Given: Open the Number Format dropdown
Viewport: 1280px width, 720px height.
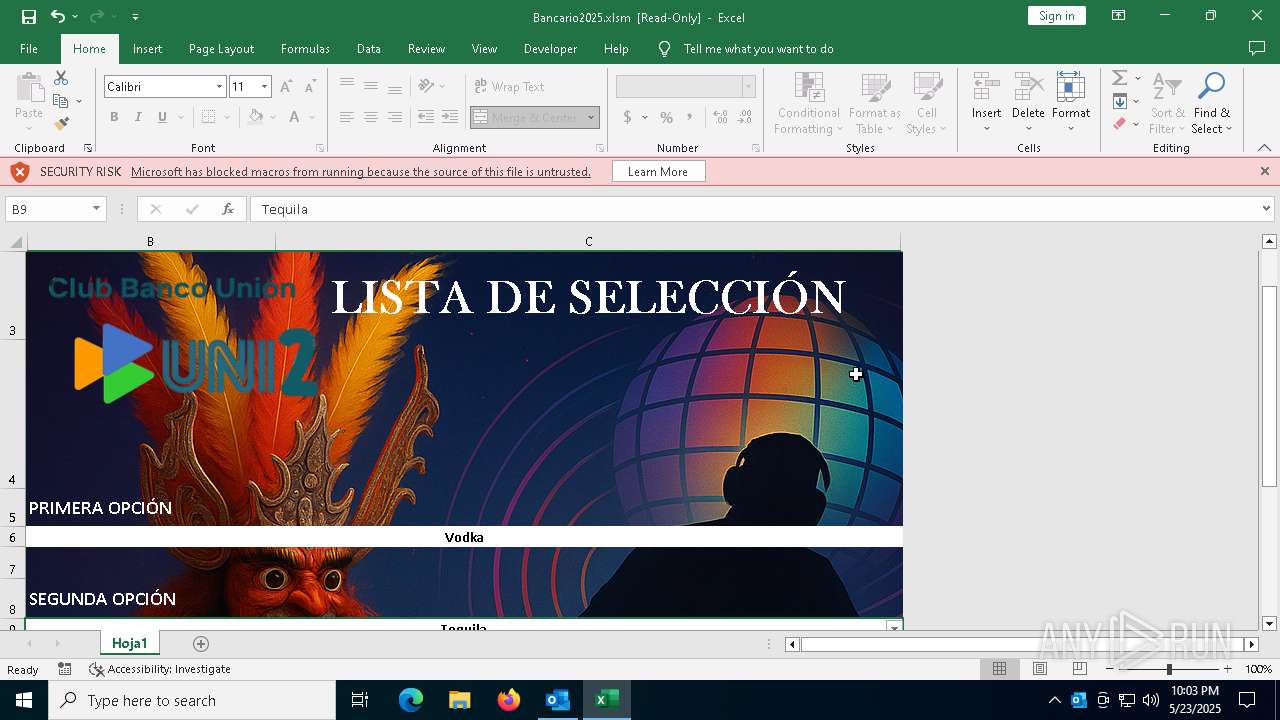Looking at the screenshot, I should coord(748,87).
